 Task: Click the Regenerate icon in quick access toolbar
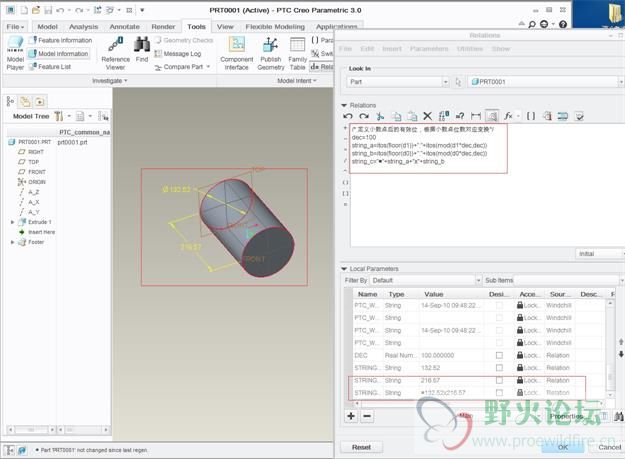[97, 10]
